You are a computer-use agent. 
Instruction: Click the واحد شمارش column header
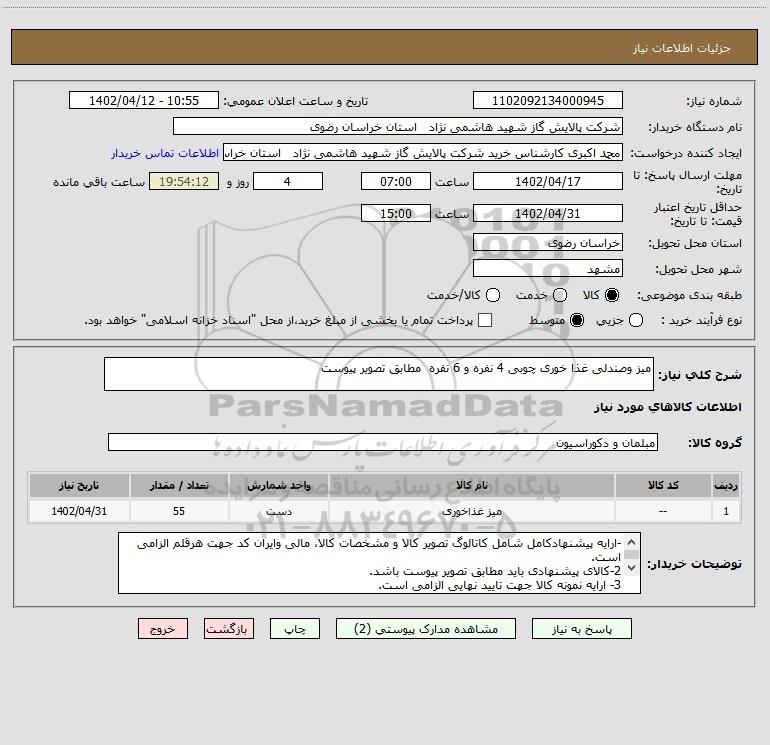click(x=278, y=485)
